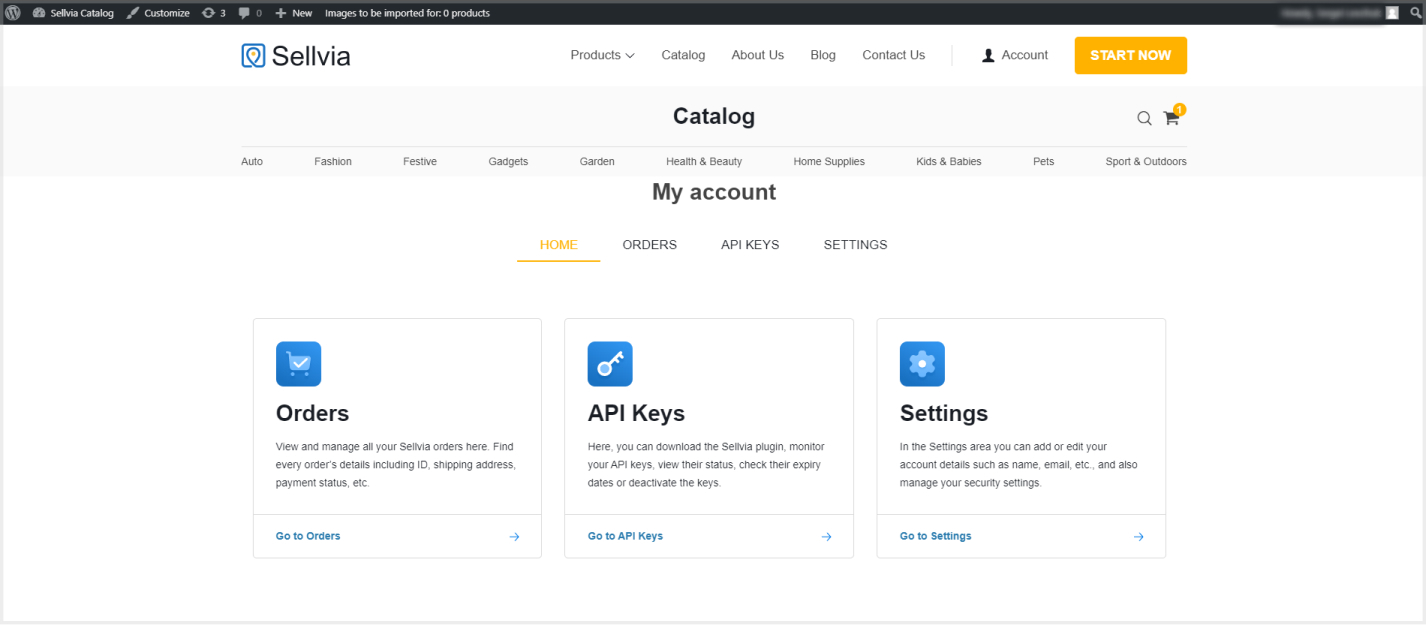This screenshot has height=625, width=1426.
Task: Browse the Sport & Outdoors category
Action: pos(1146,161)
